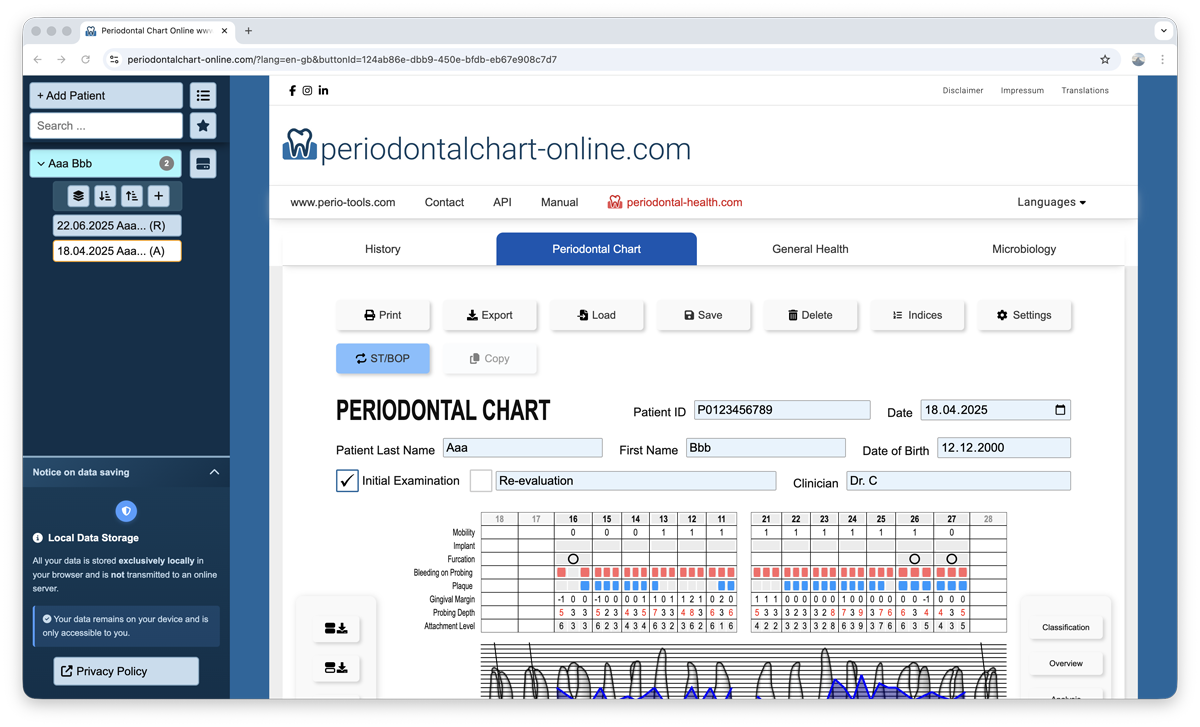The image size is (1200, 727).
Task: Toggle the ST/BOP mode button
Action: [383, 358]
